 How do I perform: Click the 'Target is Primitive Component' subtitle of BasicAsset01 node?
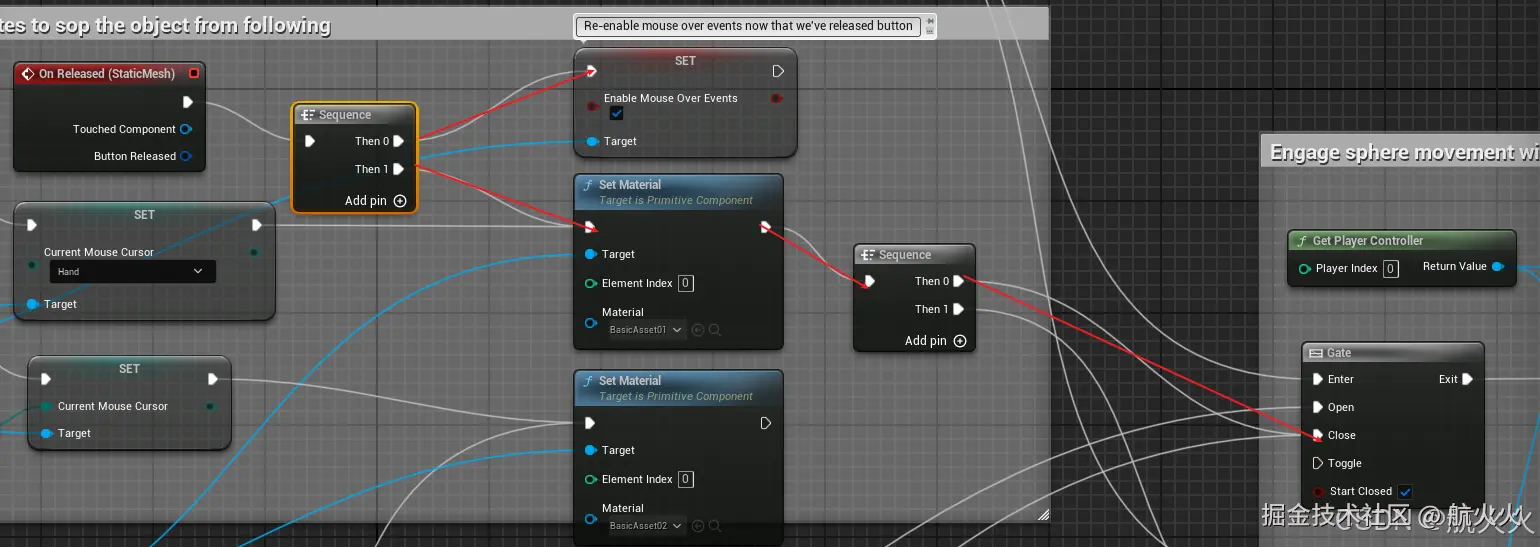(x=676, y=200)
